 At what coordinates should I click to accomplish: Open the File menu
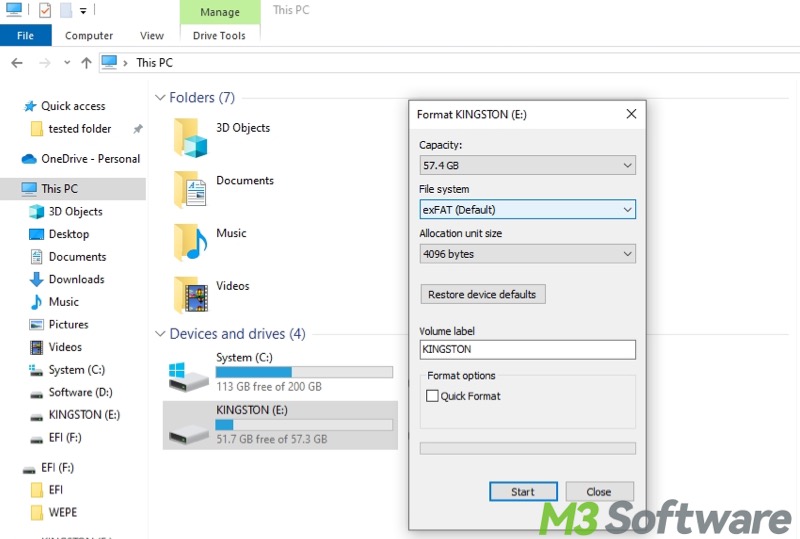point(26,36)
